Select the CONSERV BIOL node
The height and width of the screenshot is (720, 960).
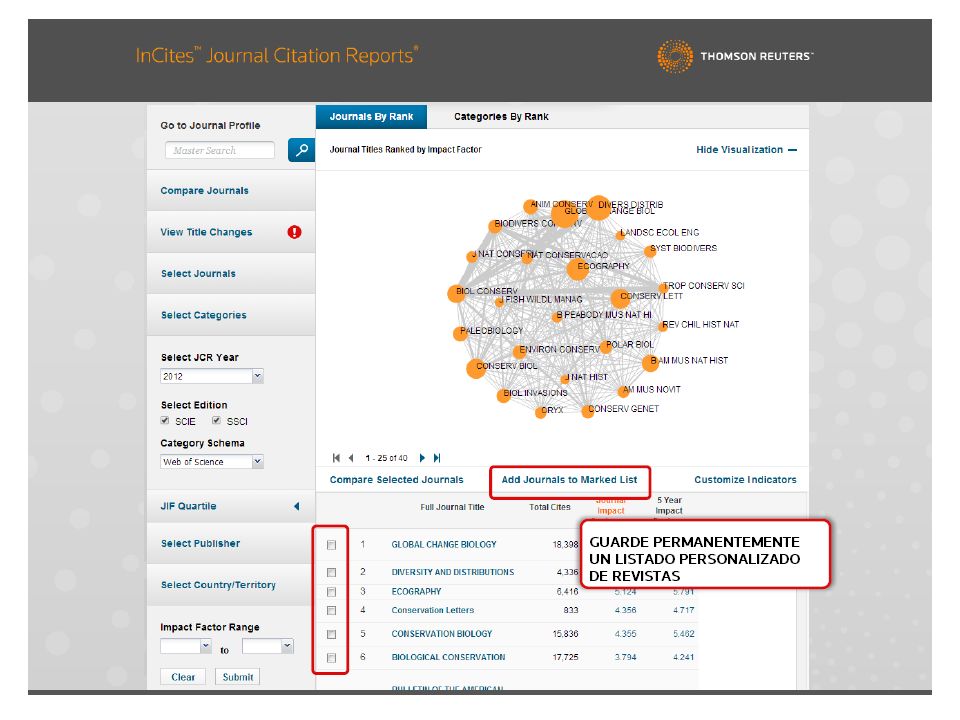pos(476,369)
